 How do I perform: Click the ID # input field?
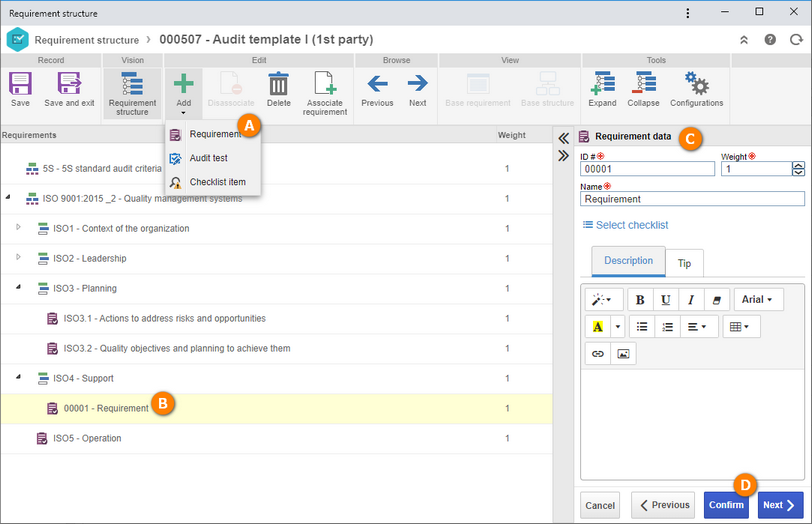point(647,169)
